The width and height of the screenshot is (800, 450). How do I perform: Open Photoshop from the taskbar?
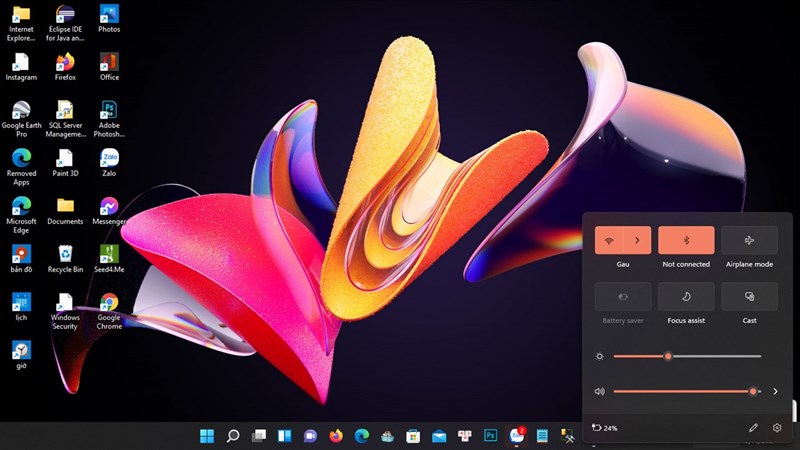pyautogui.click(x=490, y=436)
